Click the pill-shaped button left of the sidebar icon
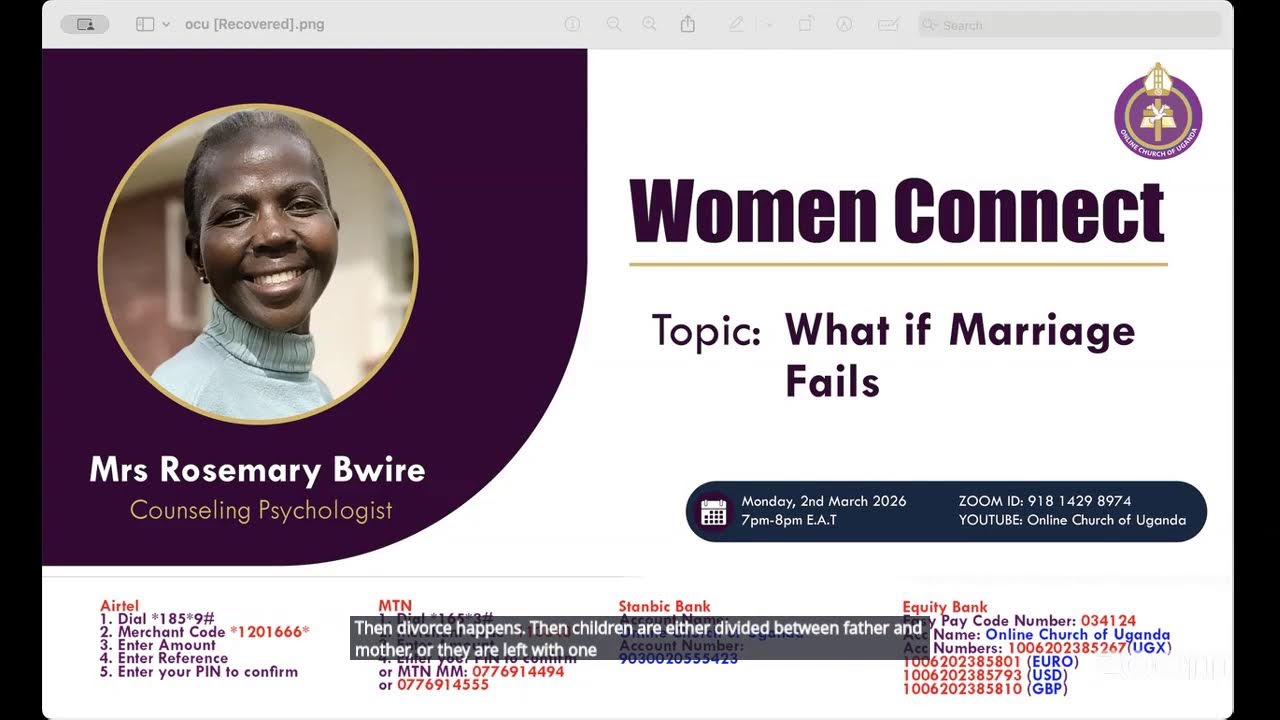1280x720 pixels. point(85,24)
